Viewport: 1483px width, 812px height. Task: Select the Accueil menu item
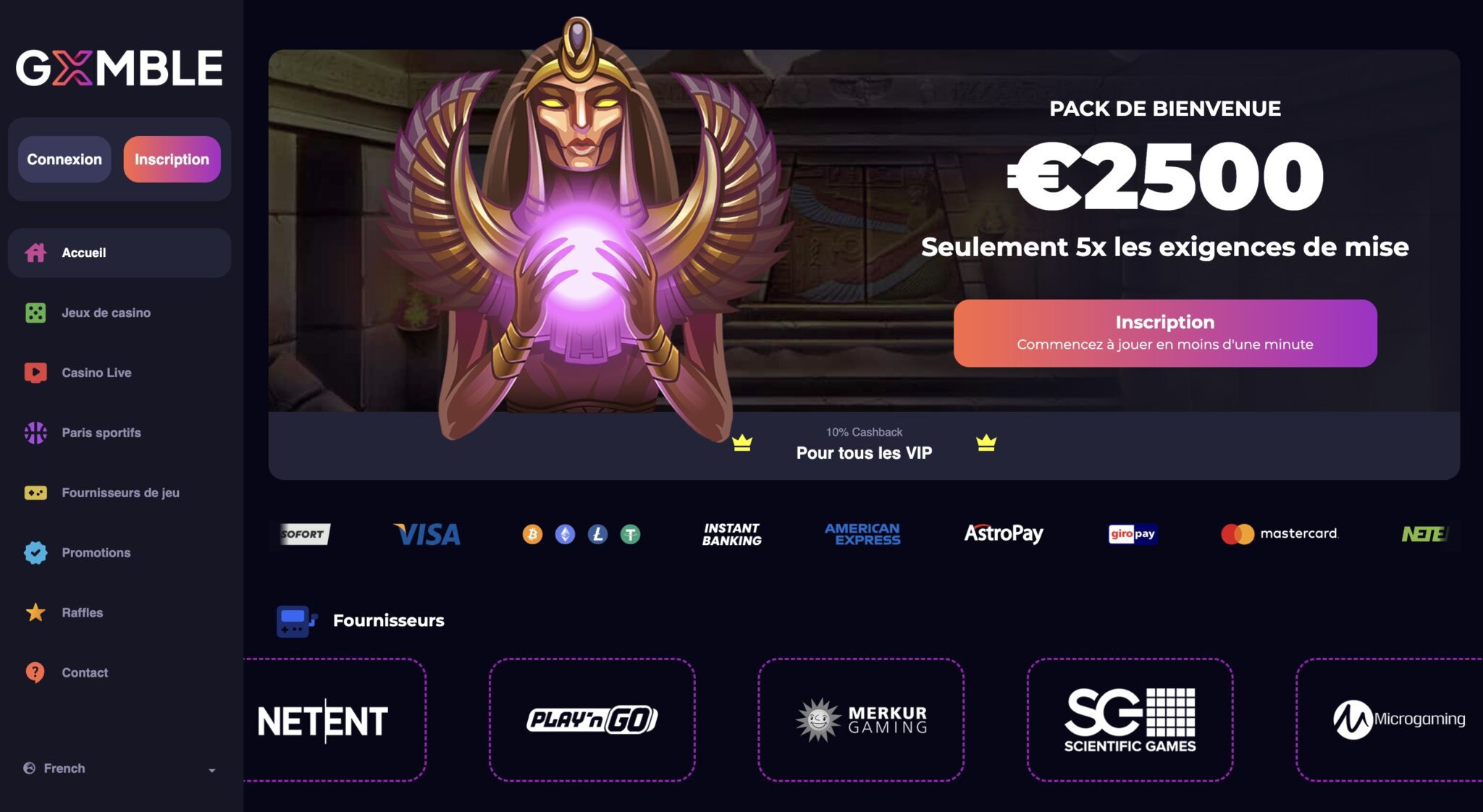119,253
